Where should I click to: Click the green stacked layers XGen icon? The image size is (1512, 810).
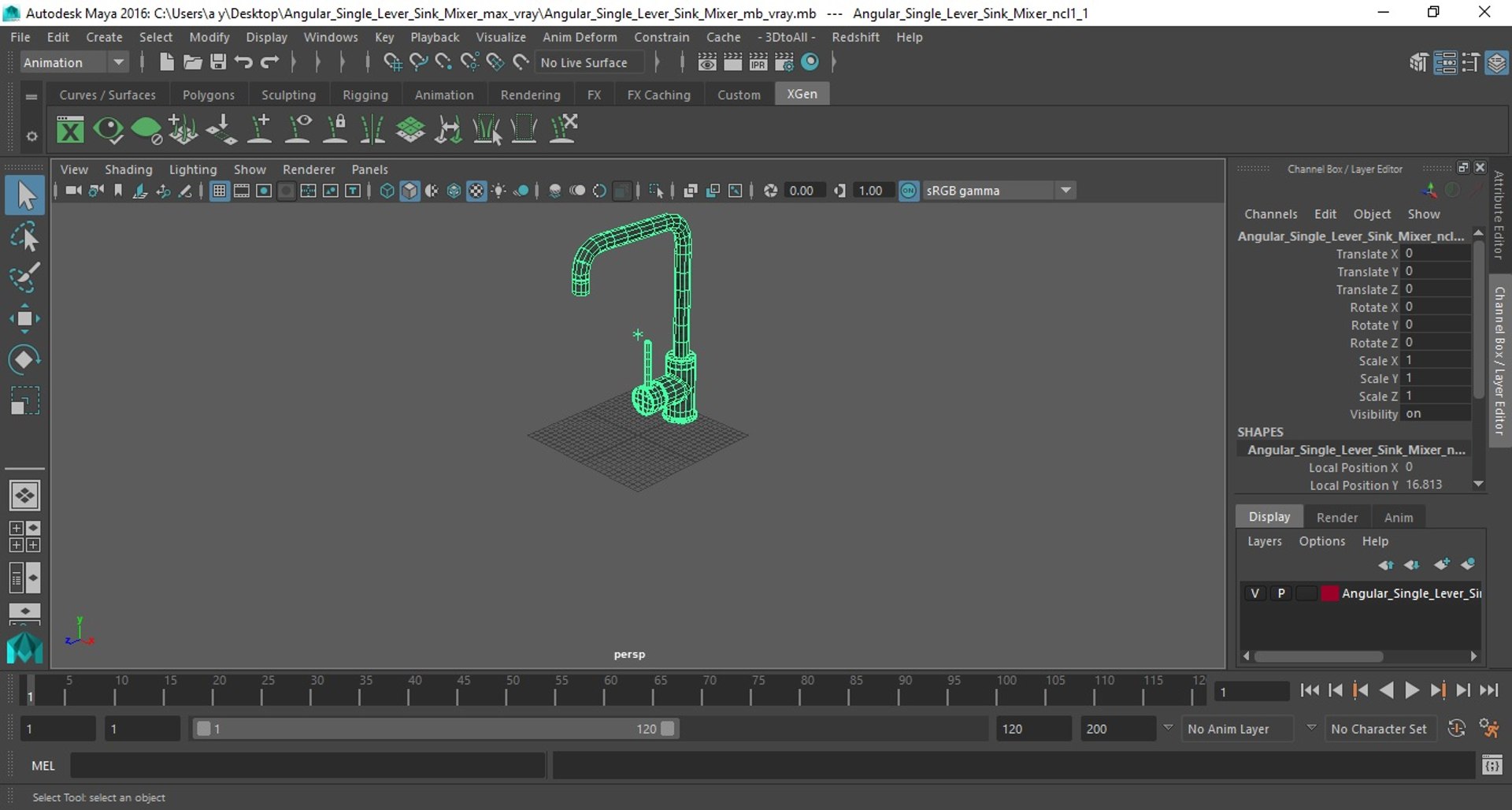pos(410,129)
